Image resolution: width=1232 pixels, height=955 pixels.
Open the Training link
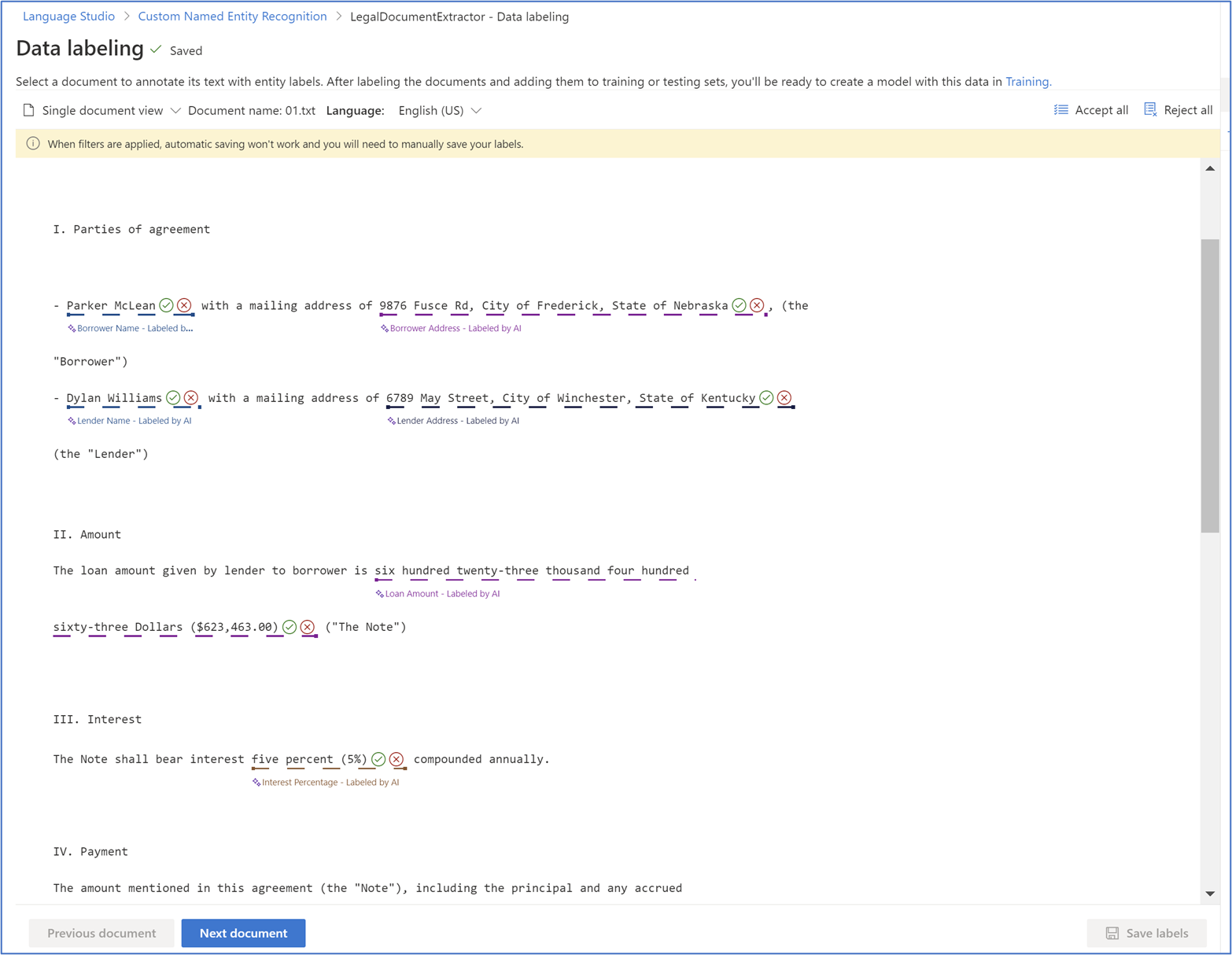pos(1028,82)
